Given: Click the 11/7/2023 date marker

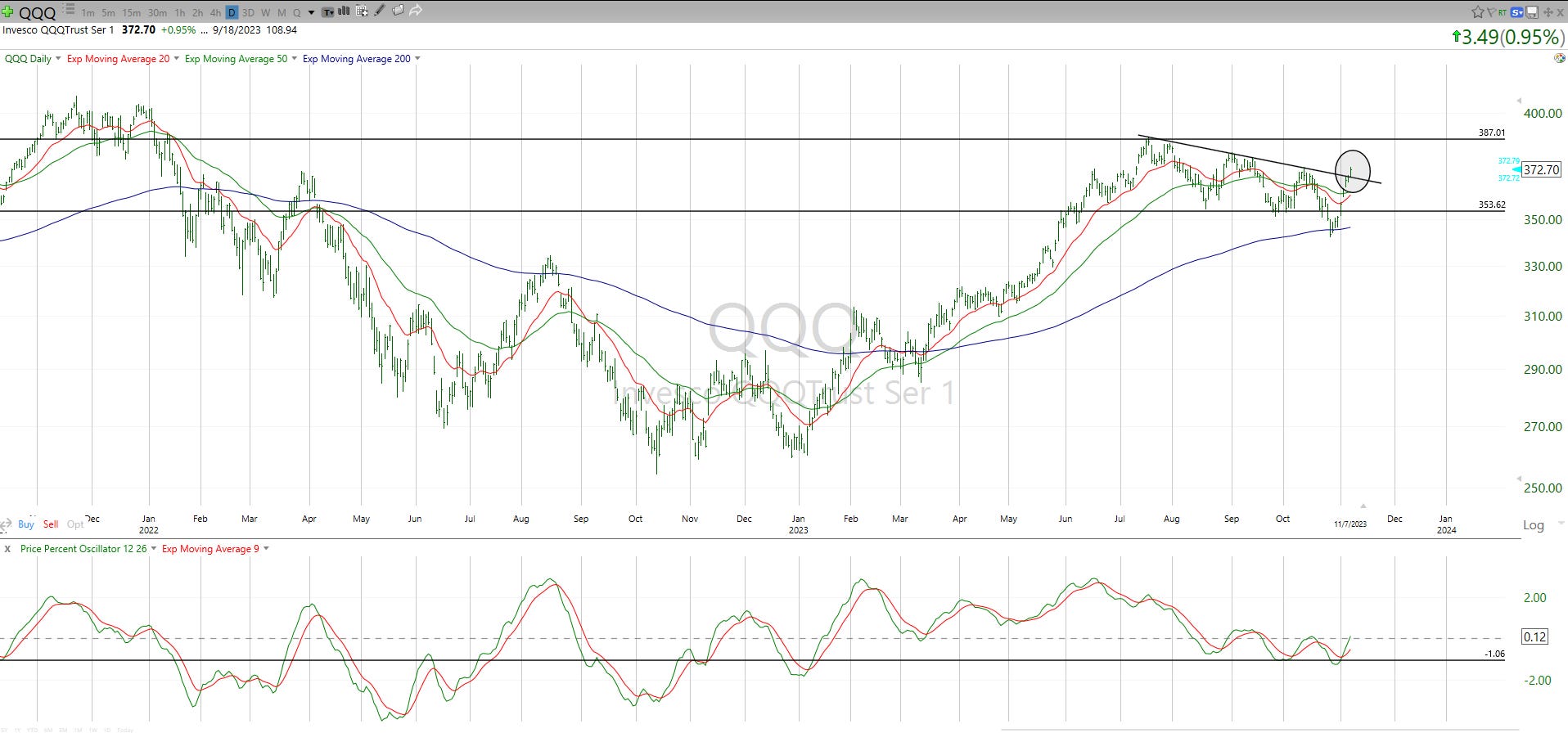Looking at the screenshot, I should (1350, 524).
